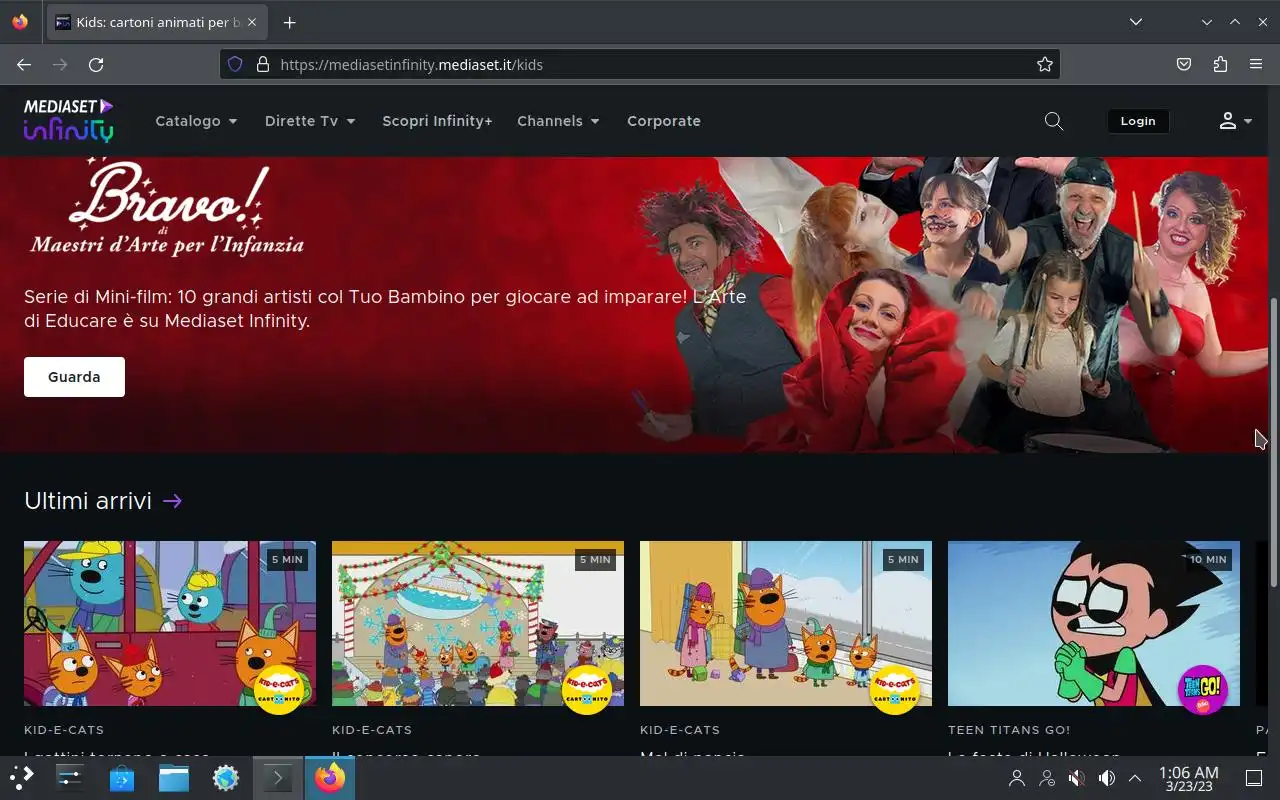Click the user icon in system tray
Screen dimensions: 1280x800
[x=1017, y=778]
